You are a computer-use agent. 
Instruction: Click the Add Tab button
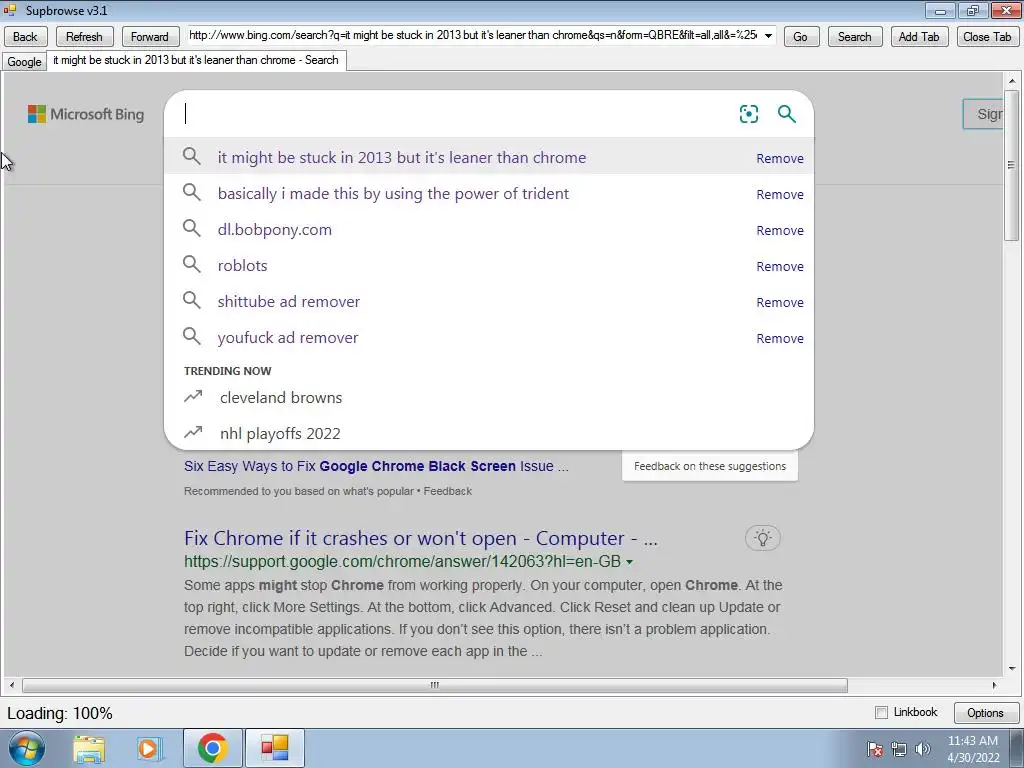pyautogui.click(x=919, y=37)
